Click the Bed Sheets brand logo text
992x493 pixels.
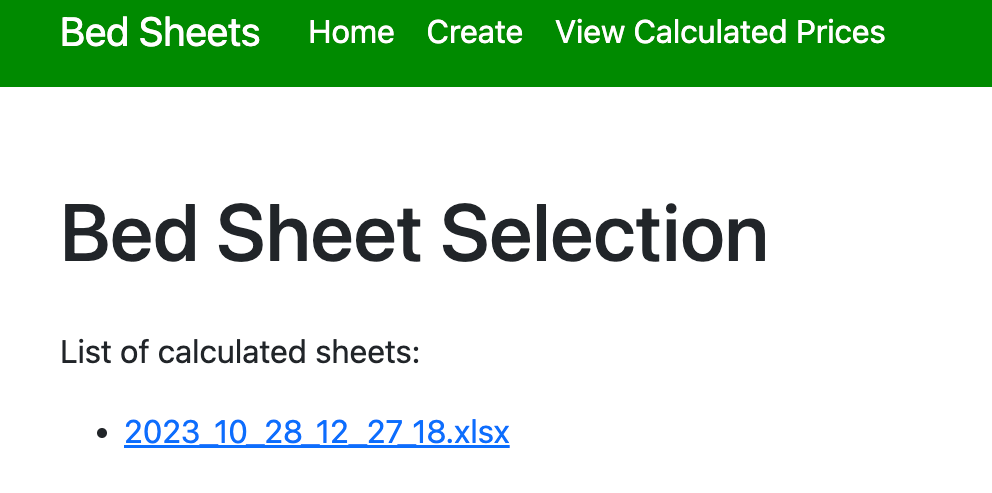pos(160,32)
